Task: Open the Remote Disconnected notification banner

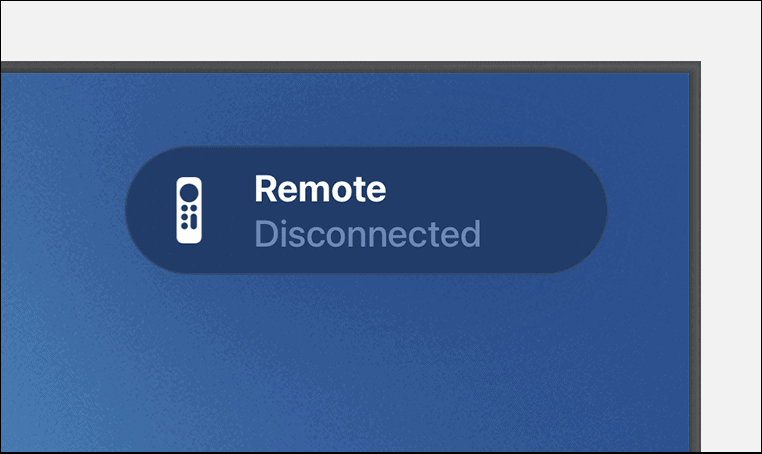Action: tap(366, 210)
